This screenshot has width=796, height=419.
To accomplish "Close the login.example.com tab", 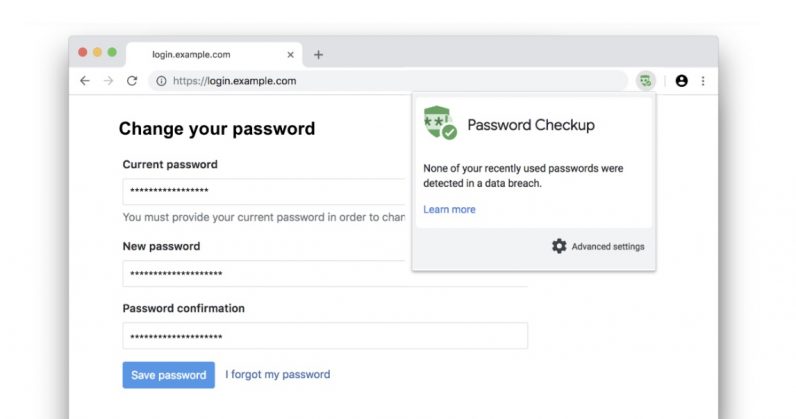I will pos(291,54).
